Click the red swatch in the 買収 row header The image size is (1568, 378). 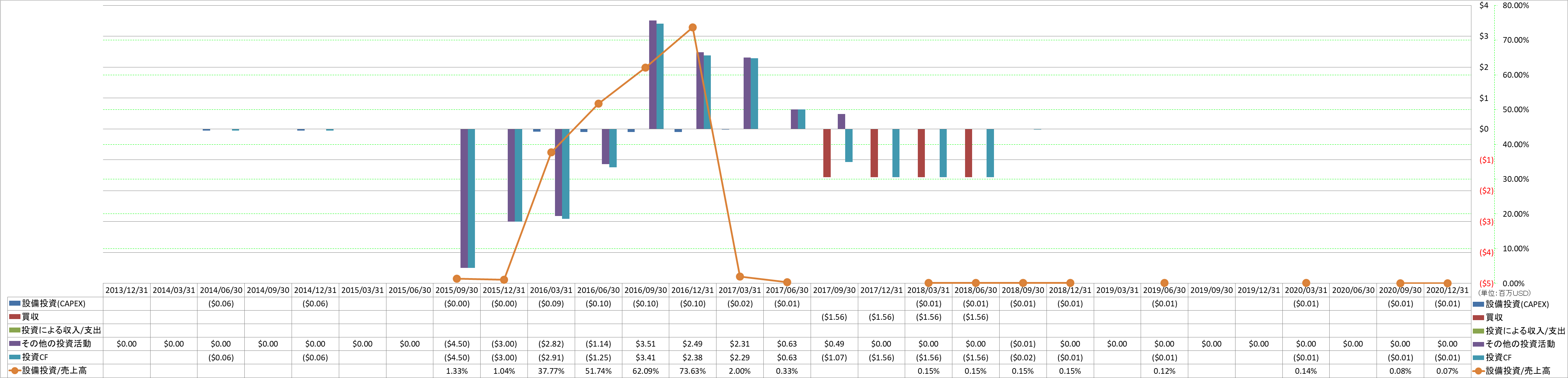point(14,317)
